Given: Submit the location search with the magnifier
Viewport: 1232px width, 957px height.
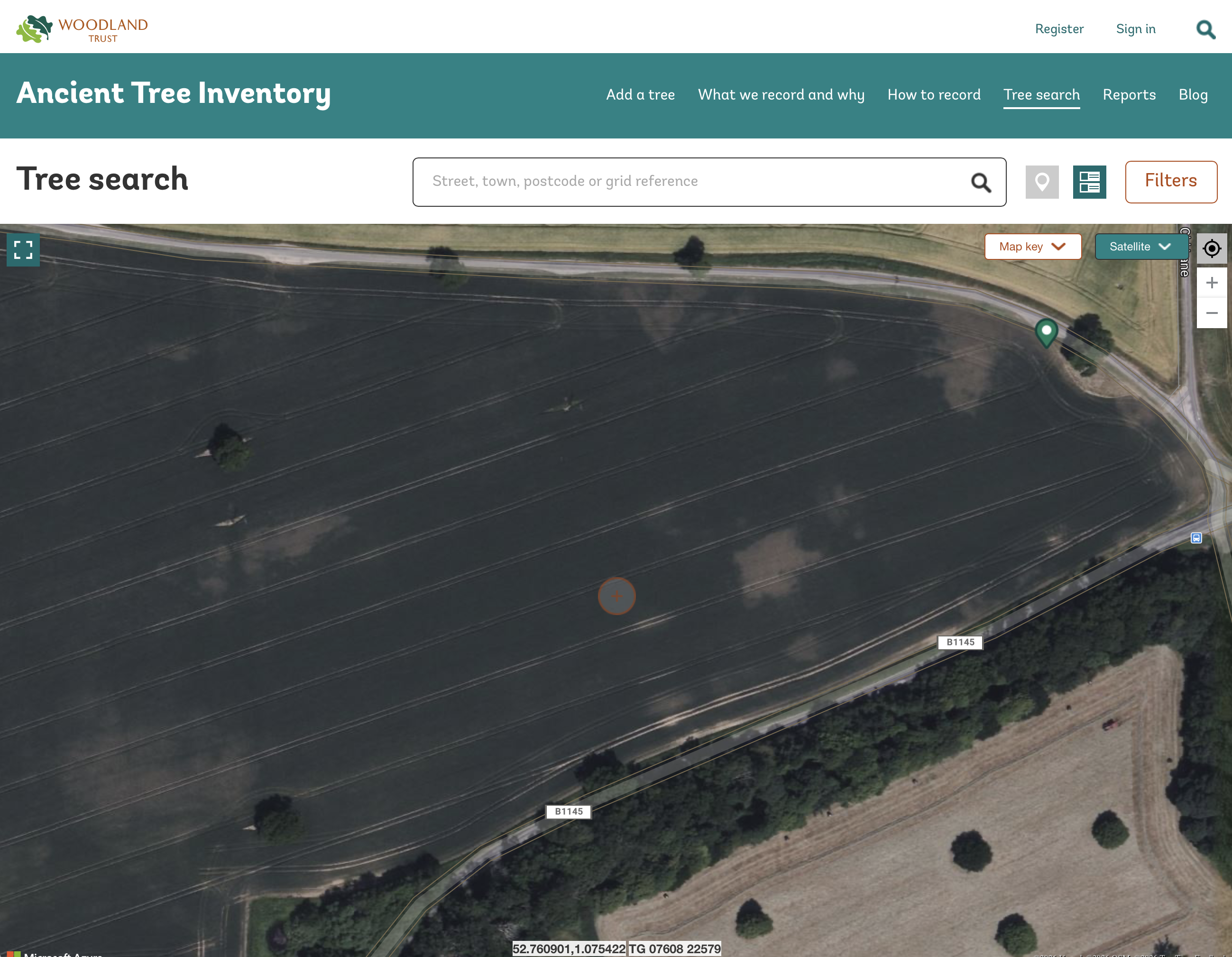Looking at the screenshot, I should 981,182.
